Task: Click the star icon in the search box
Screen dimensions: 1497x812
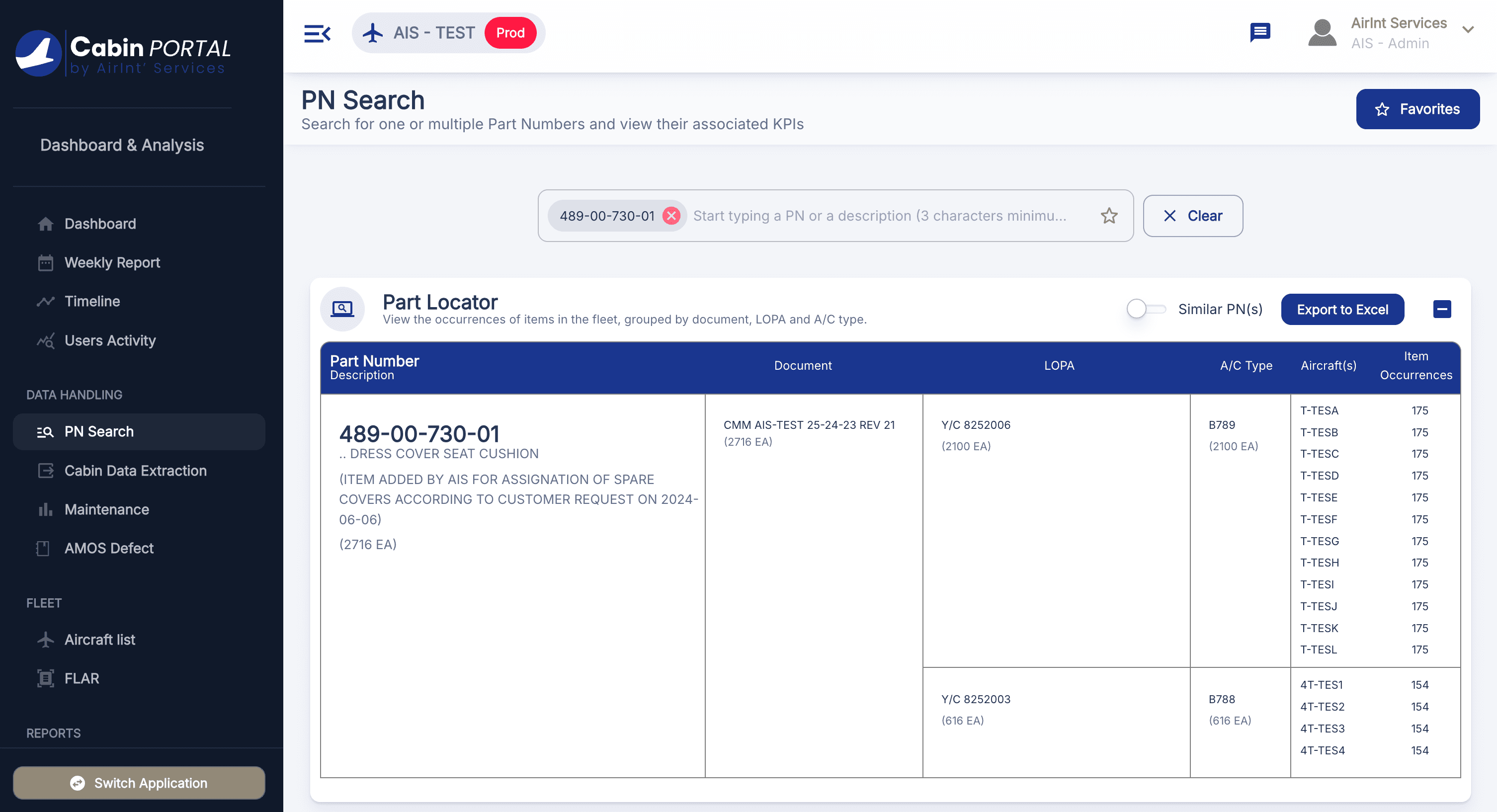Action: pyautogui.click(x=1109, y=216)
